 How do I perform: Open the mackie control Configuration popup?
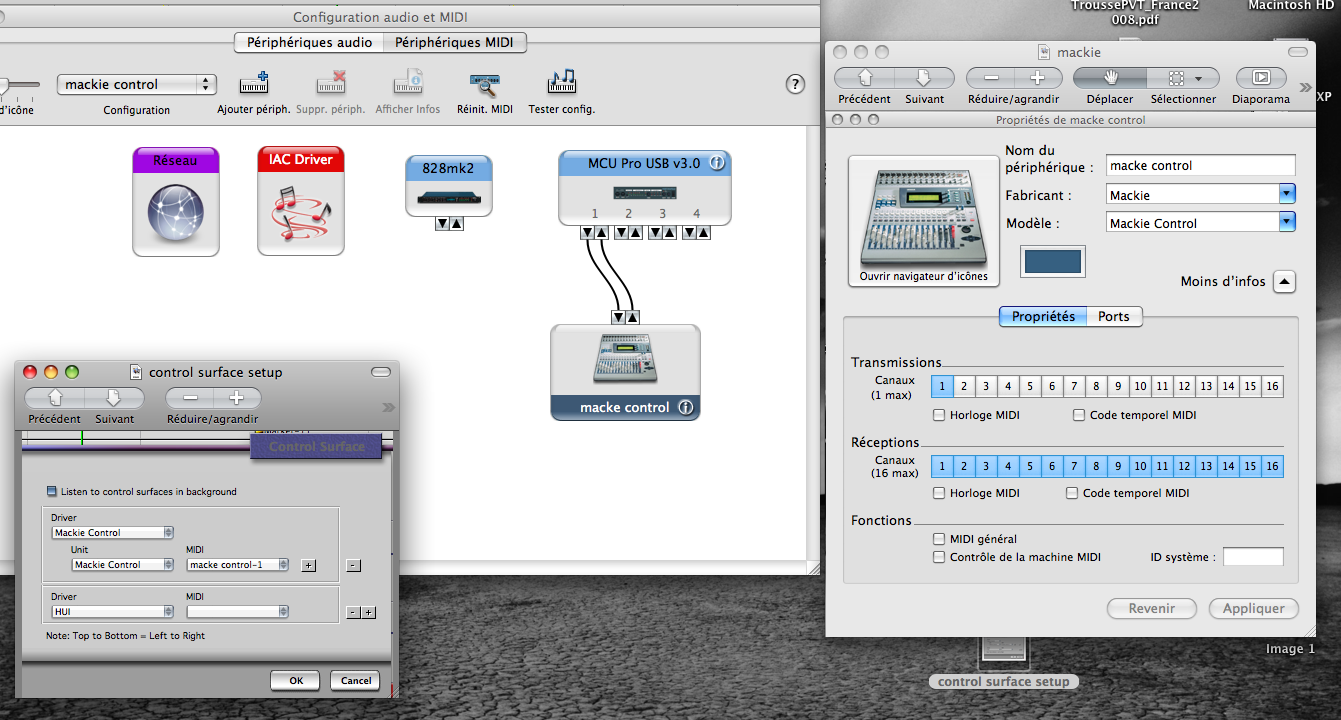[137, 85]
